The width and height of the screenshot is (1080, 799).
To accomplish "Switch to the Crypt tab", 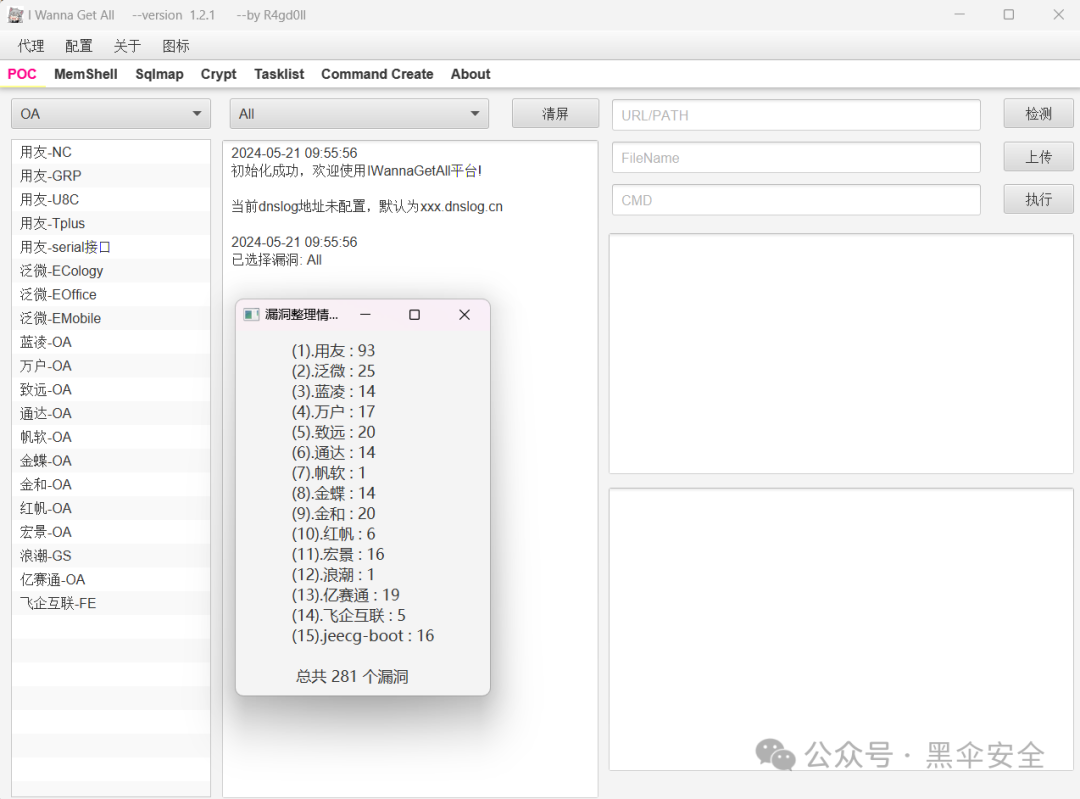I will (218, 74).
